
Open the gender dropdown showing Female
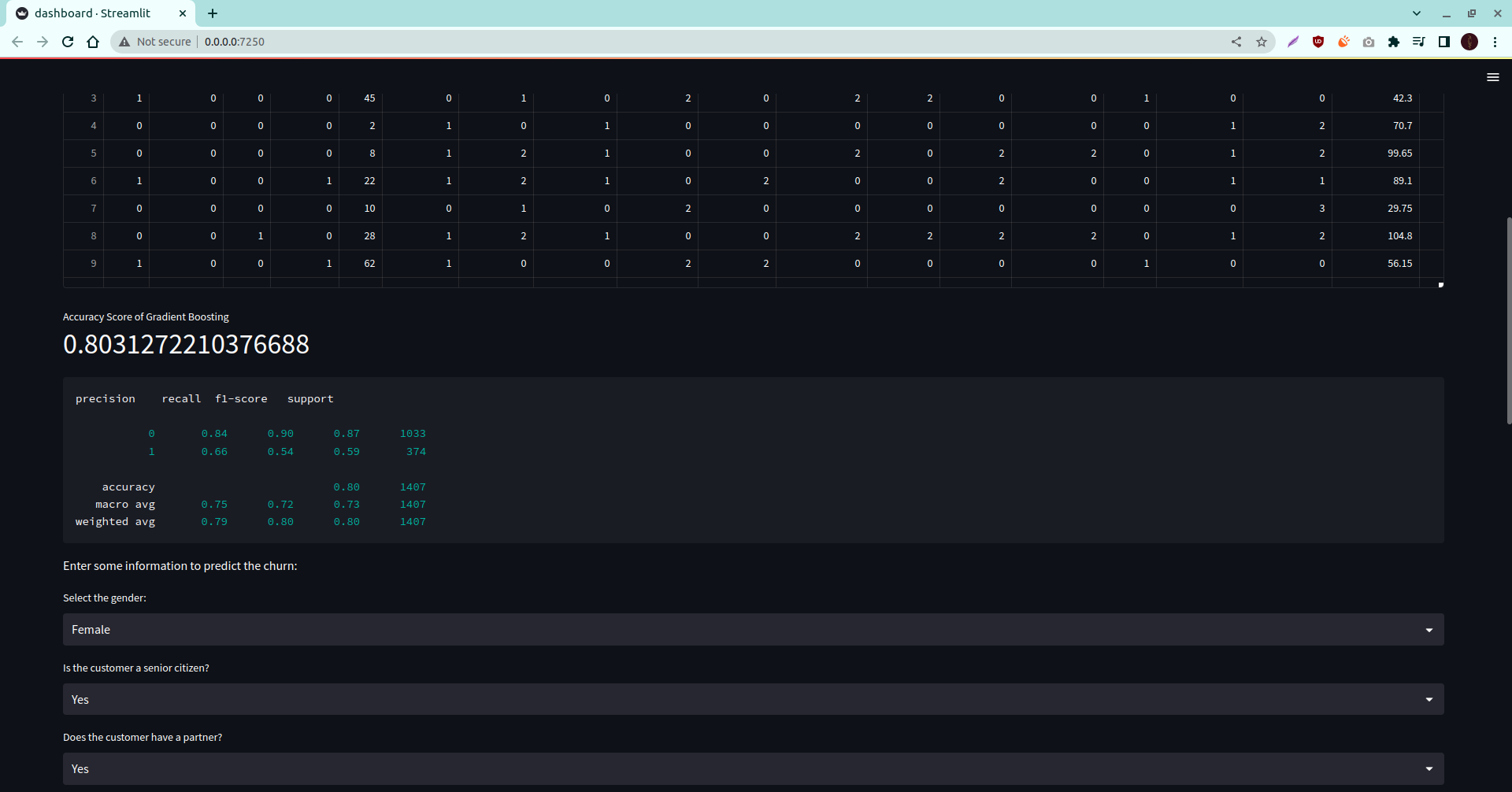tap(753, 629)
